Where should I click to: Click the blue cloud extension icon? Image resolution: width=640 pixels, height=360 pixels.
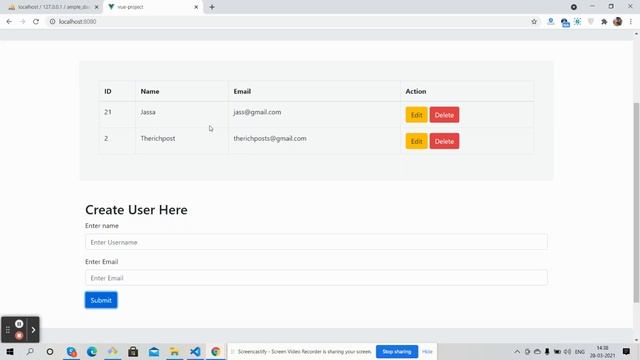coord(564,22)
